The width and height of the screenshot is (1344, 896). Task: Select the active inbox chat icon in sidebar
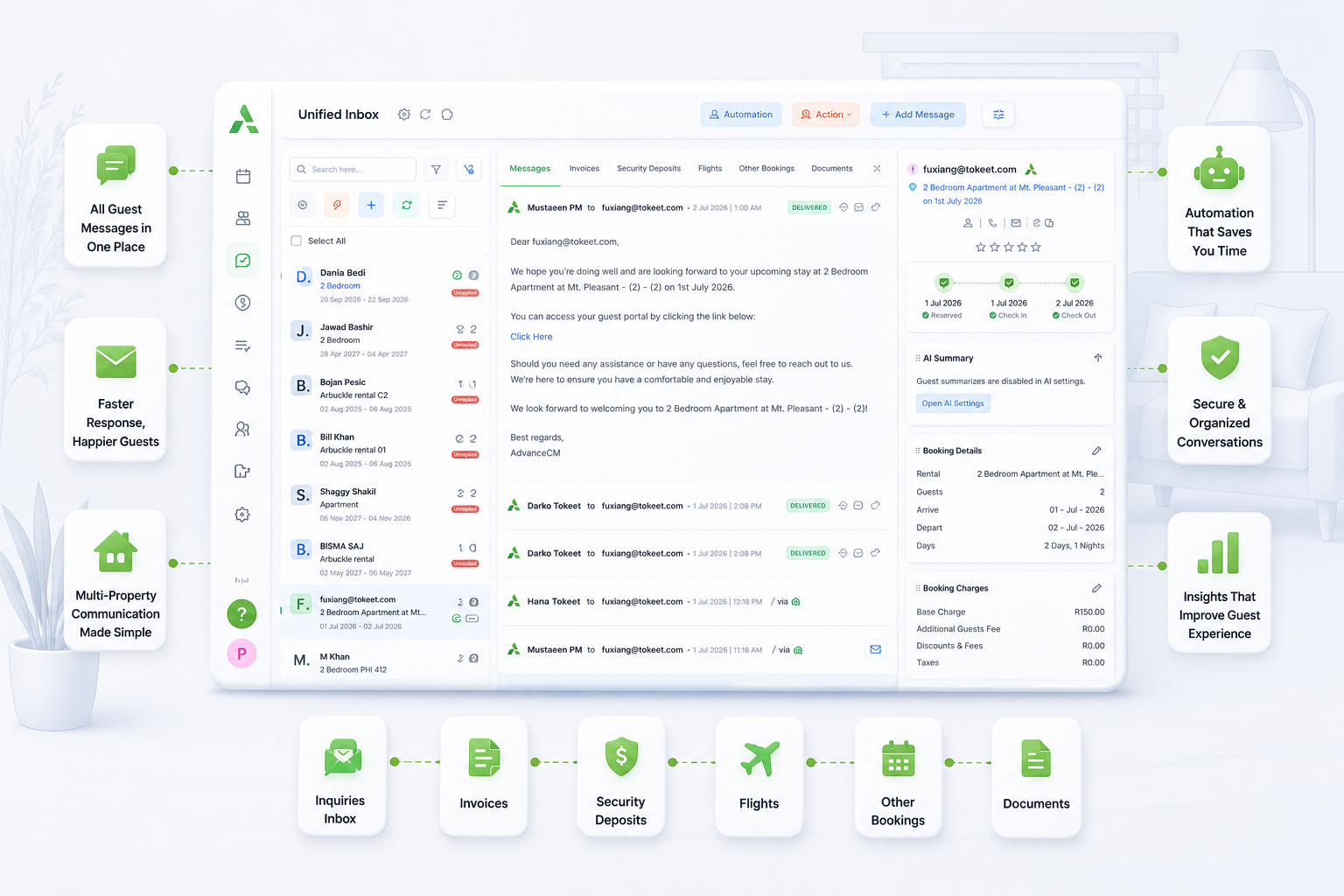(x=242, y=261)
